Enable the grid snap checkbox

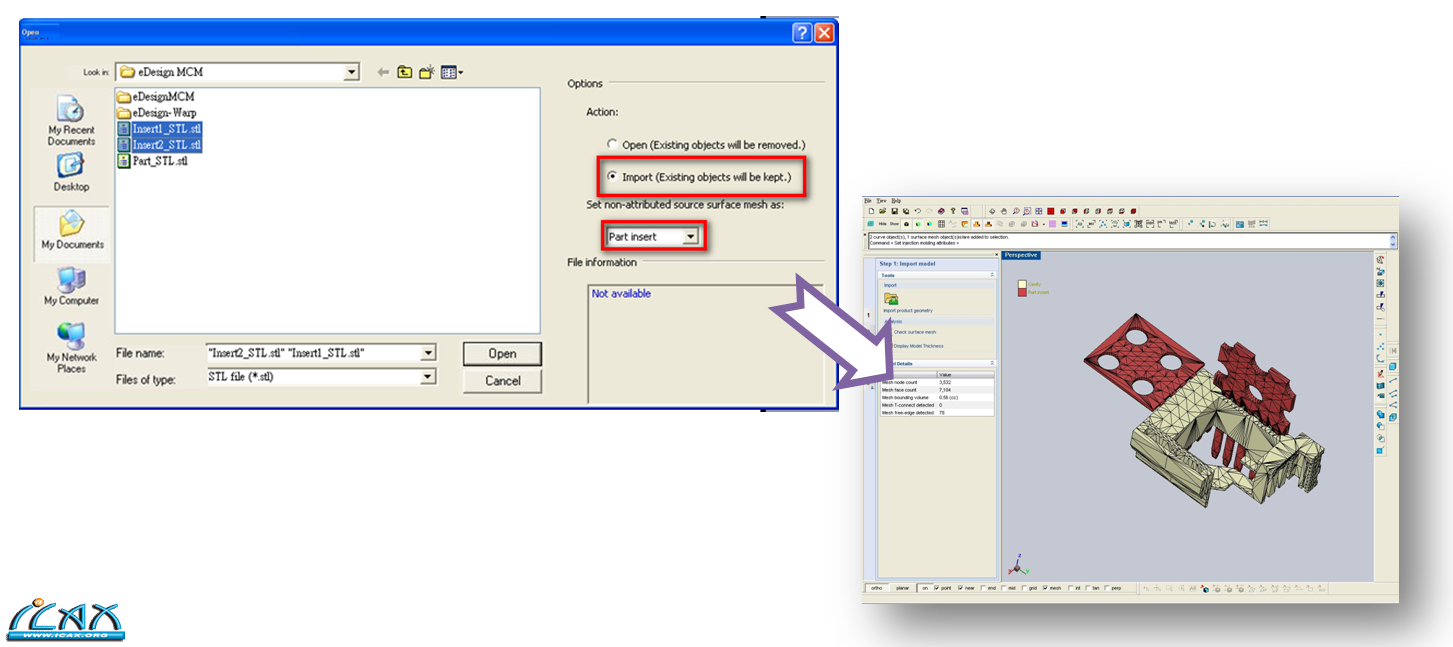1024,588
